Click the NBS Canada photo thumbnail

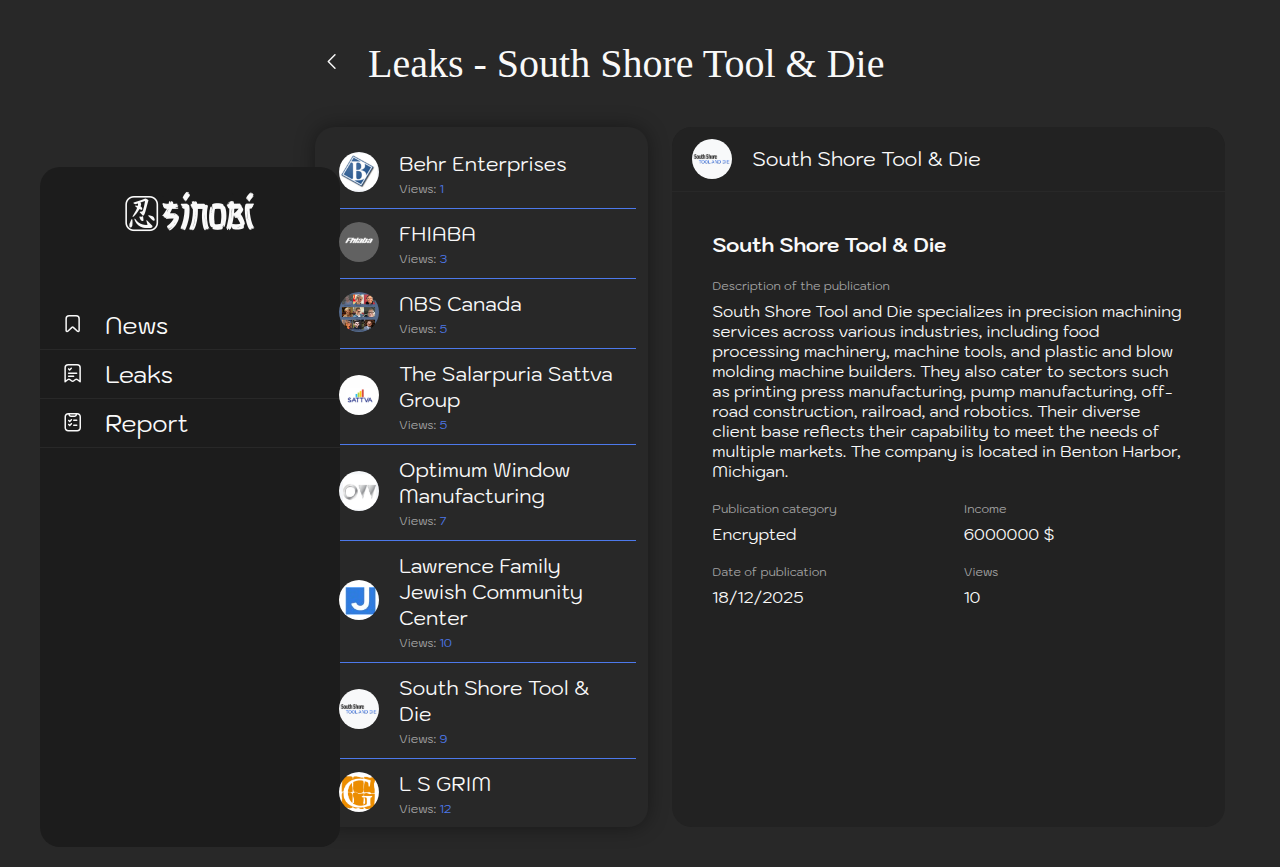tap(359, 312)
